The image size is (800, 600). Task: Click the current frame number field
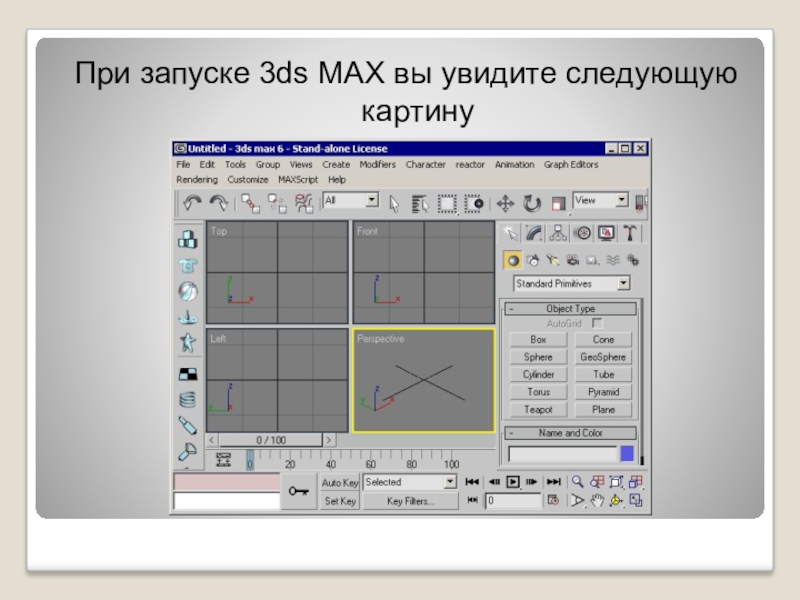[513, 501]
